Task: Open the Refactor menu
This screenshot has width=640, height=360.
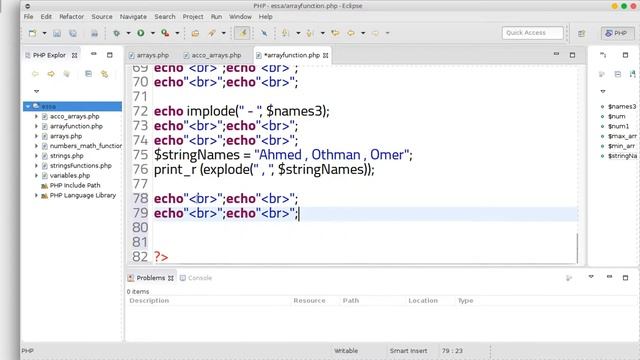Action: [x=72, y=17]
